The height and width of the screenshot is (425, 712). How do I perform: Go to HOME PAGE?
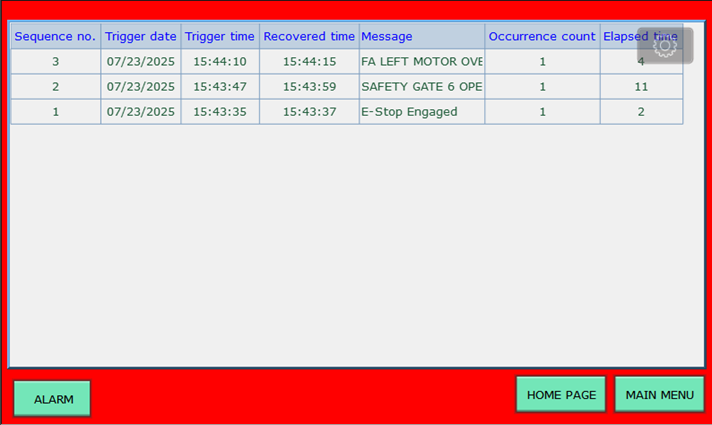tap(561, 395)
